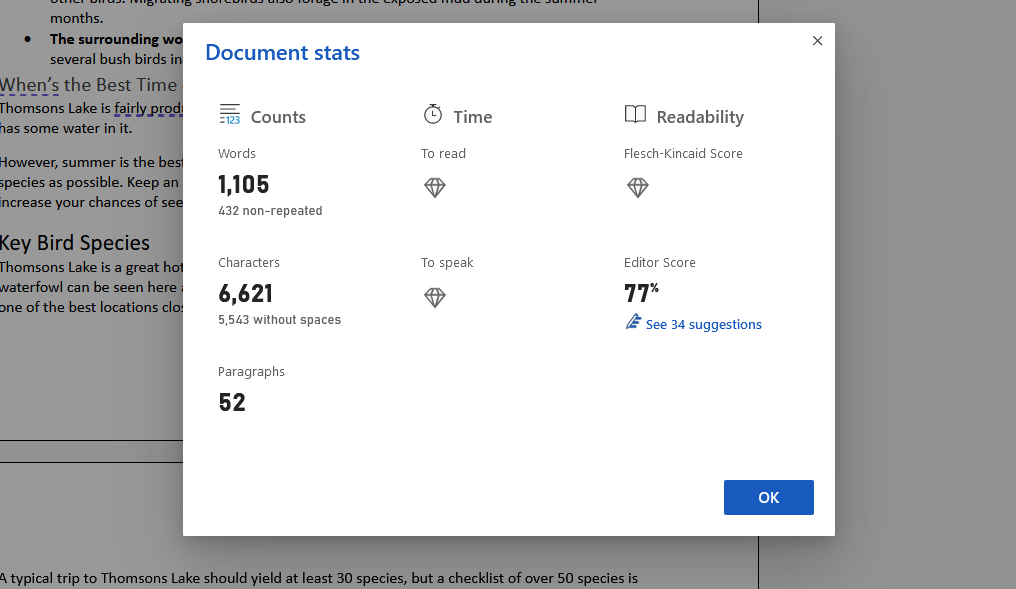Click the Counts word-count icon
This screenshot has width=1016, height=589.
click(230, 115)
